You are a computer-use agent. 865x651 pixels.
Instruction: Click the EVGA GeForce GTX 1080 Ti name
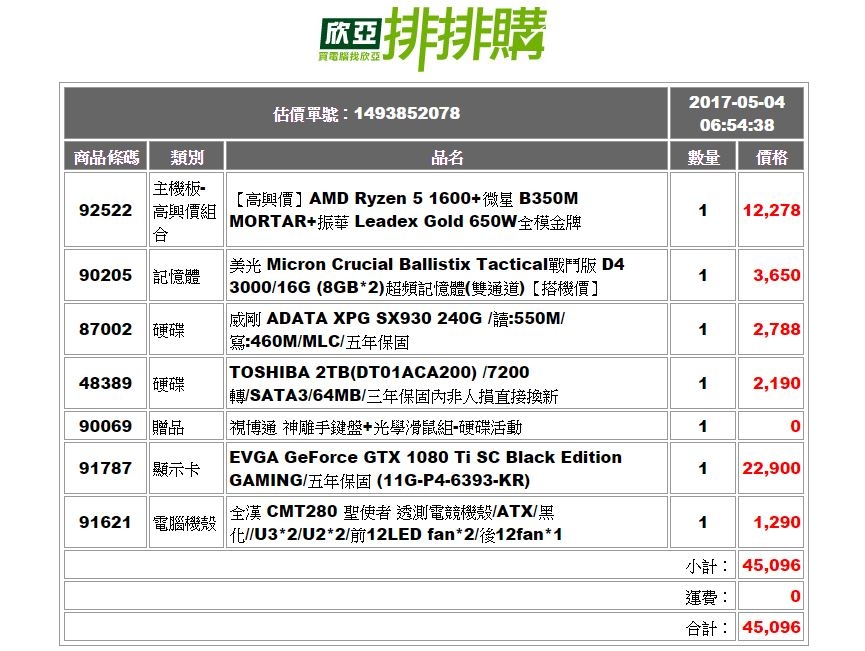pyautogui.click(x=425, y=469)
